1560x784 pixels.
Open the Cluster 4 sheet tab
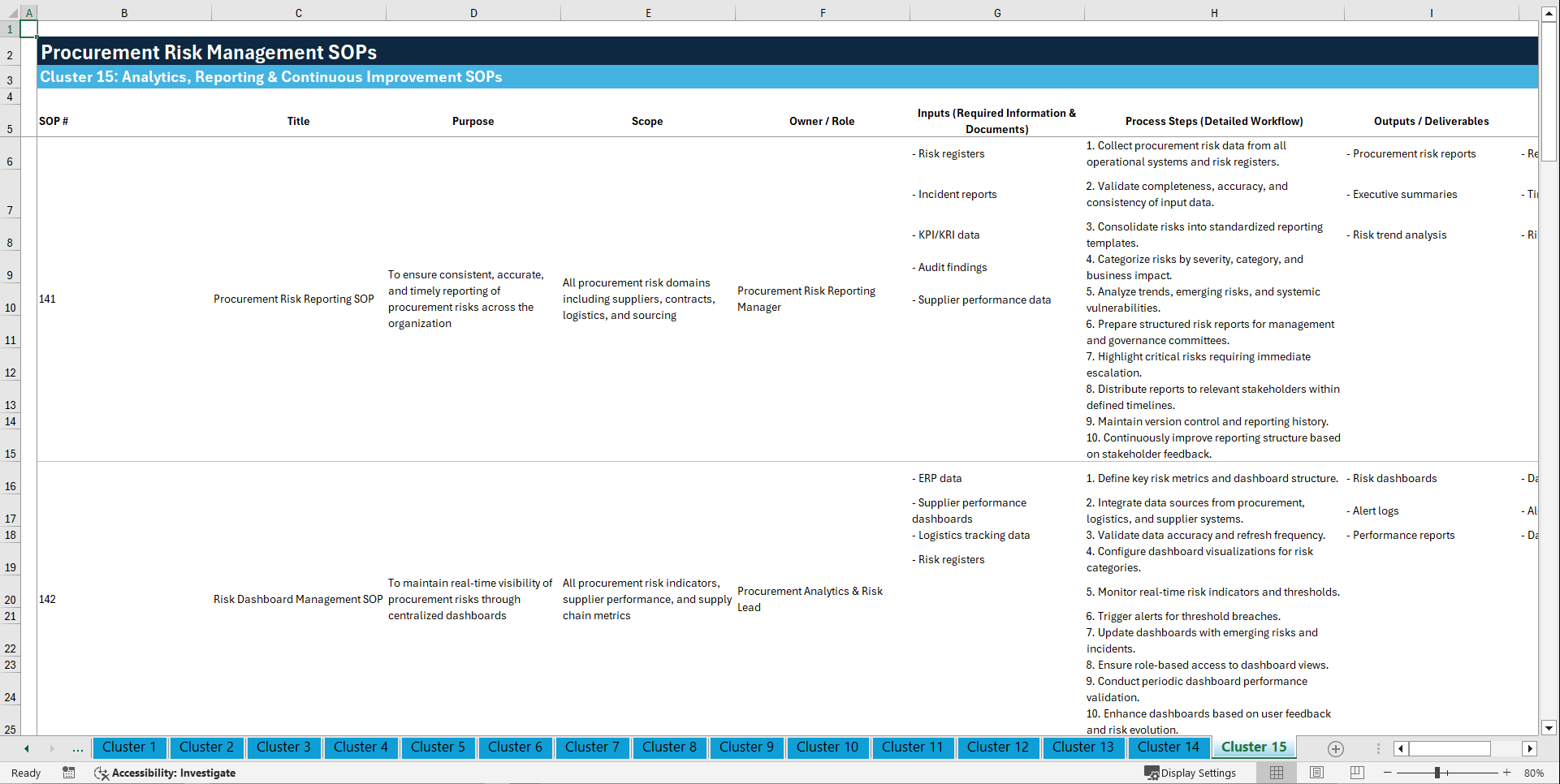pos(361,747)
